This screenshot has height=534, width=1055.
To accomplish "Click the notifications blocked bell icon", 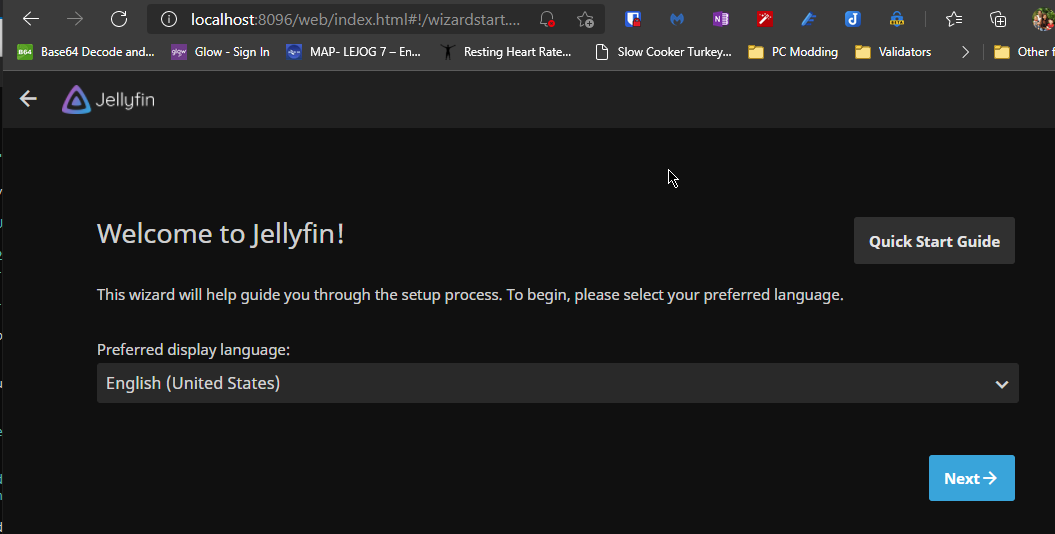I will tap(547, 20).
